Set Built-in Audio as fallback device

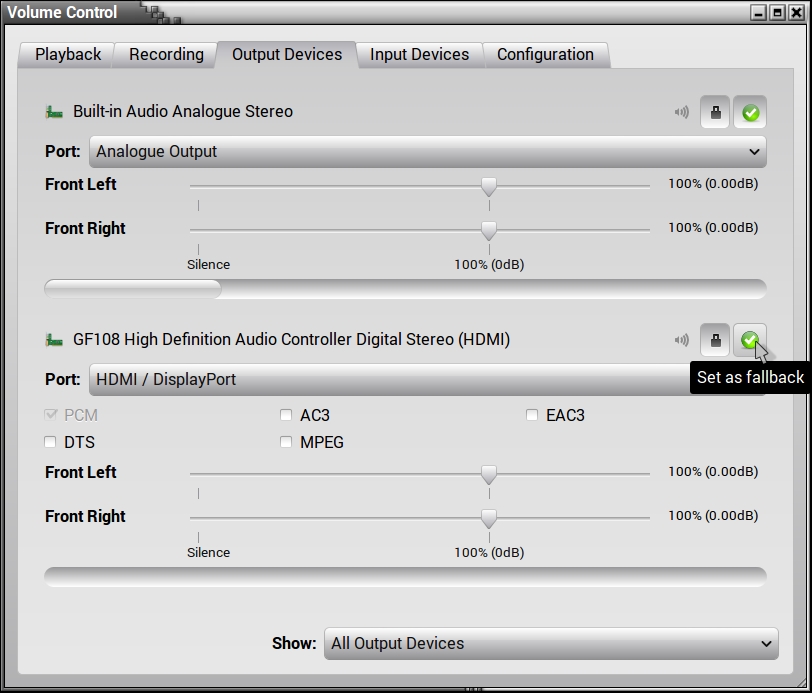(750, 112)
